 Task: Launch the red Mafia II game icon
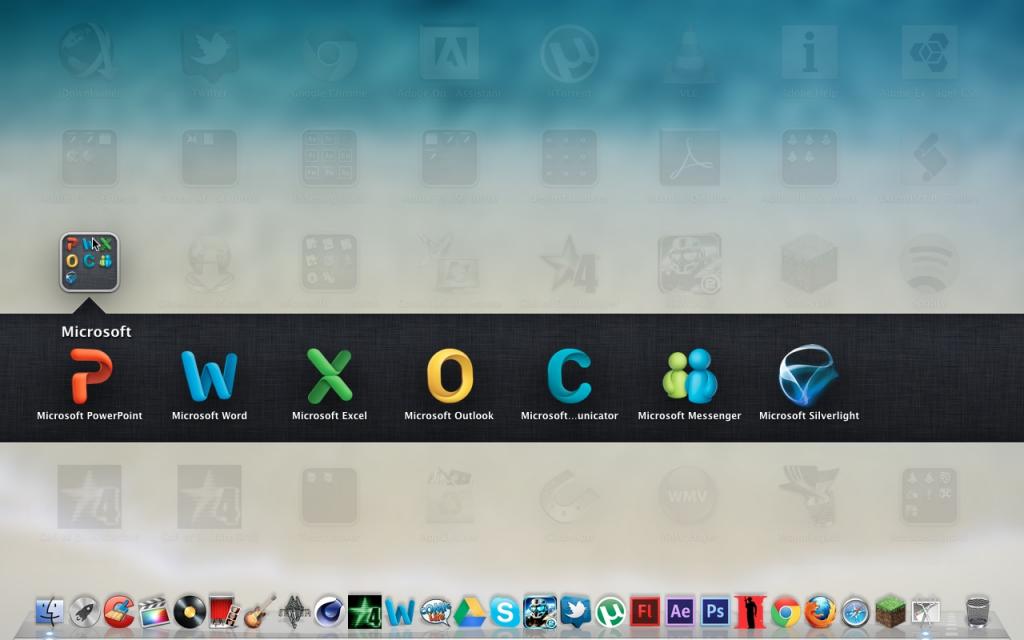click(x=750, y=612)
